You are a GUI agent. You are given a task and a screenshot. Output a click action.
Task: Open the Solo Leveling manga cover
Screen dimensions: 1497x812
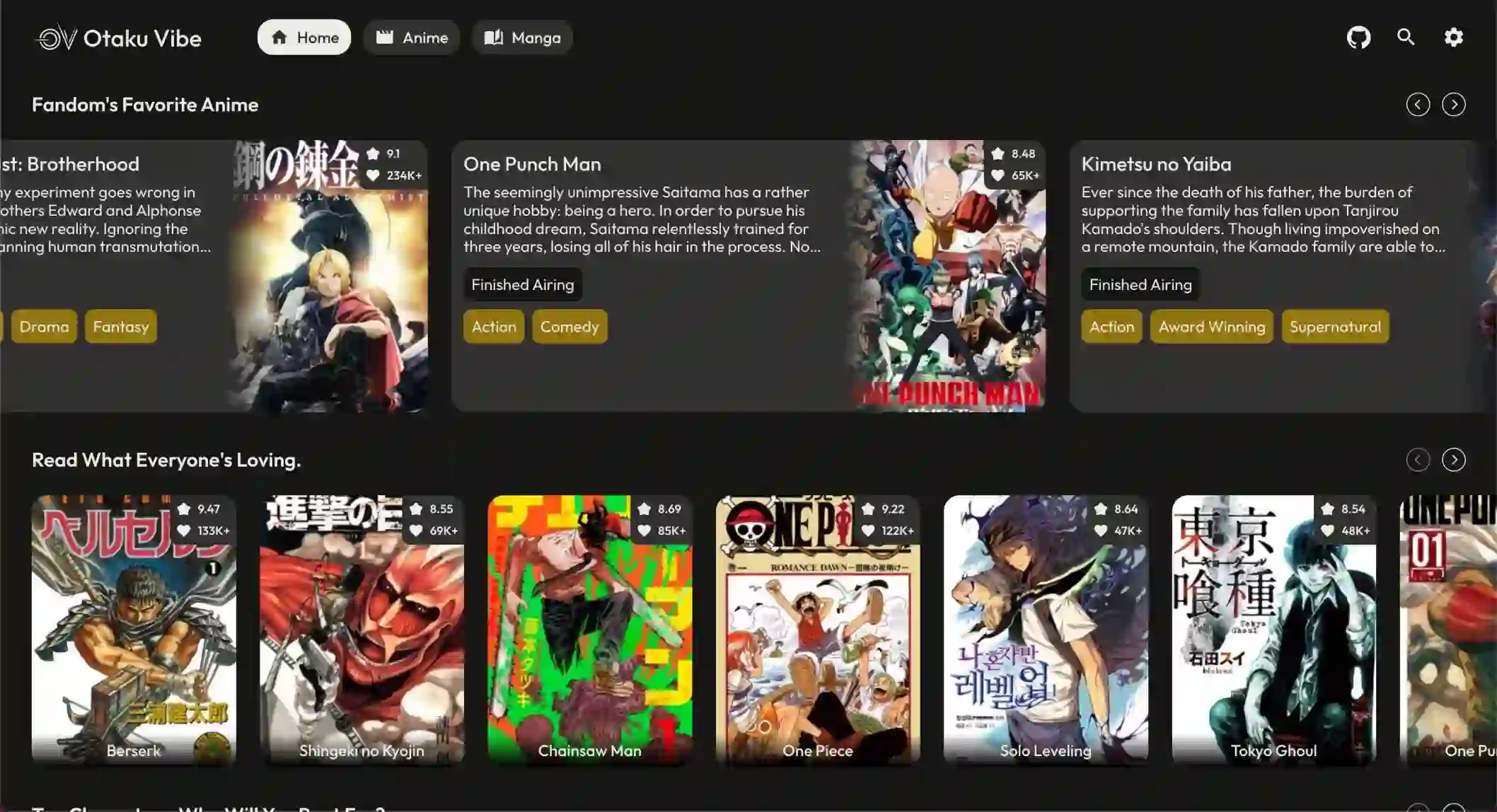[x=1046, y=630]
